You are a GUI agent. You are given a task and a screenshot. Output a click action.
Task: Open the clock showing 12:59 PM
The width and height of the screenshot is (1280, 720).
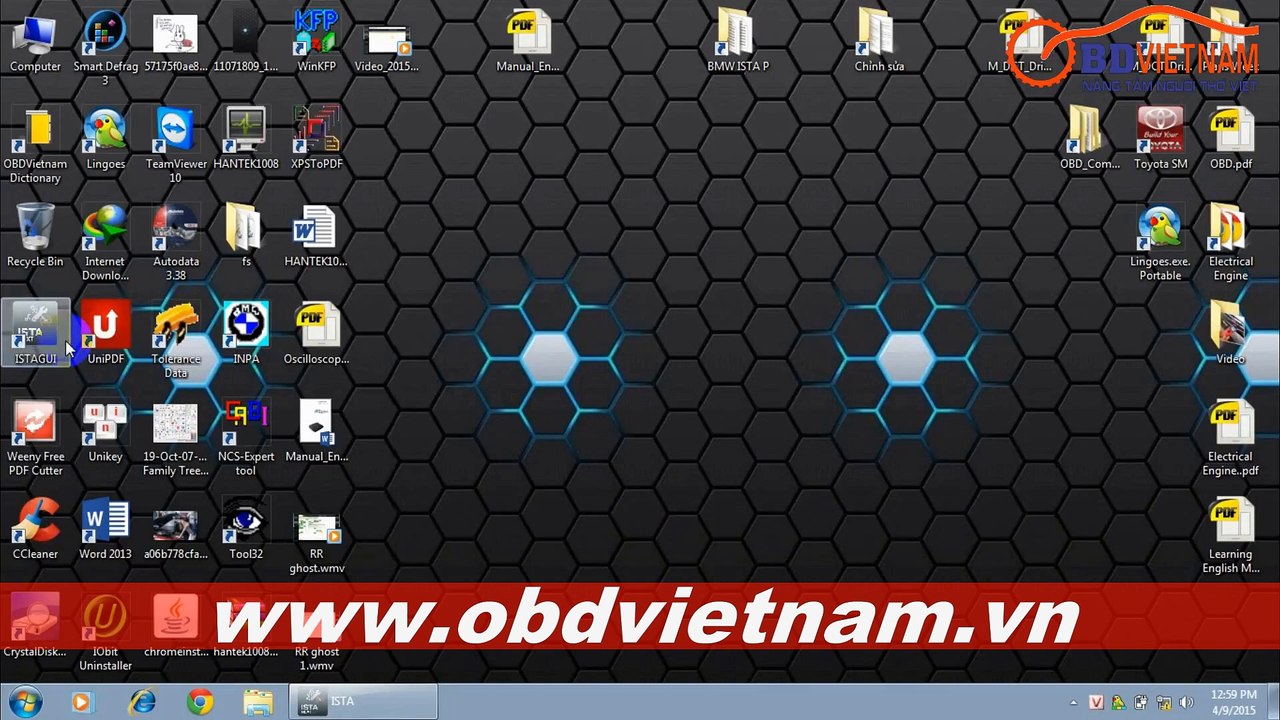(x=1233, y=702)
